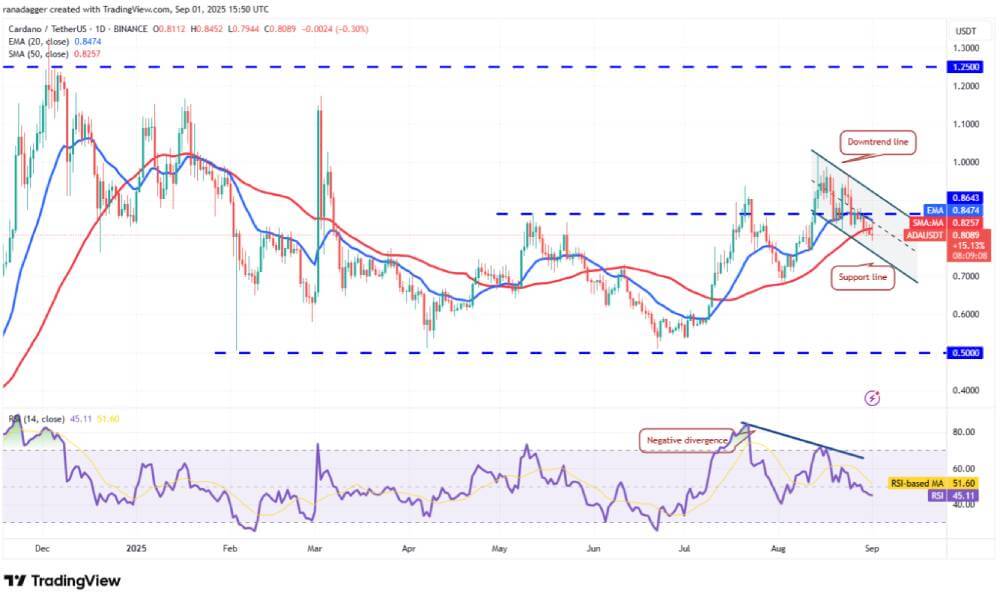Viewport: 1000px width, 602px height.
Task: Click the Negative divergence callout box
Action: click(x=687, y=441)
